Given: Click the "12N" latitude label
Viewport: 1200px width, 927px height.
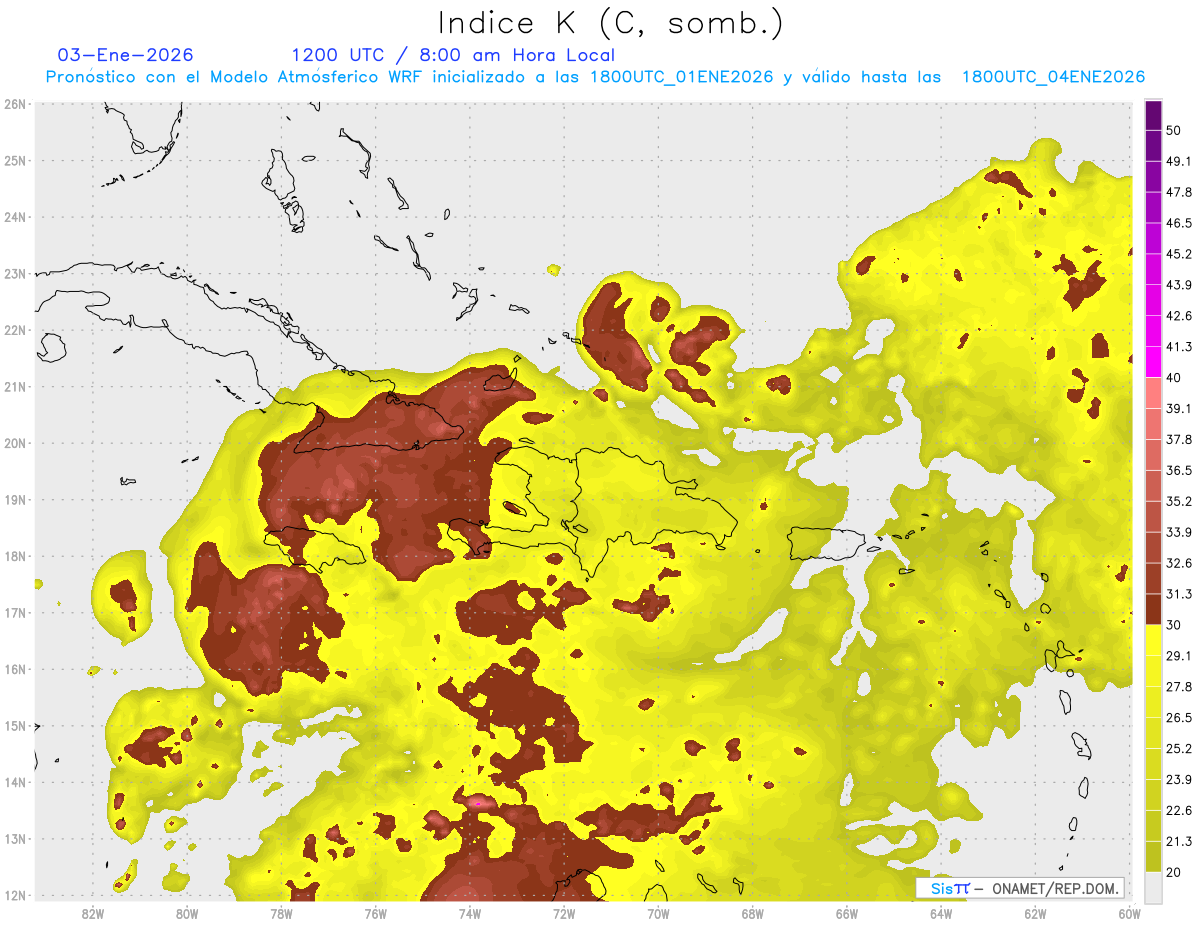Looking at the screenshot, I should pyautogui.click(x=15, y=895).
